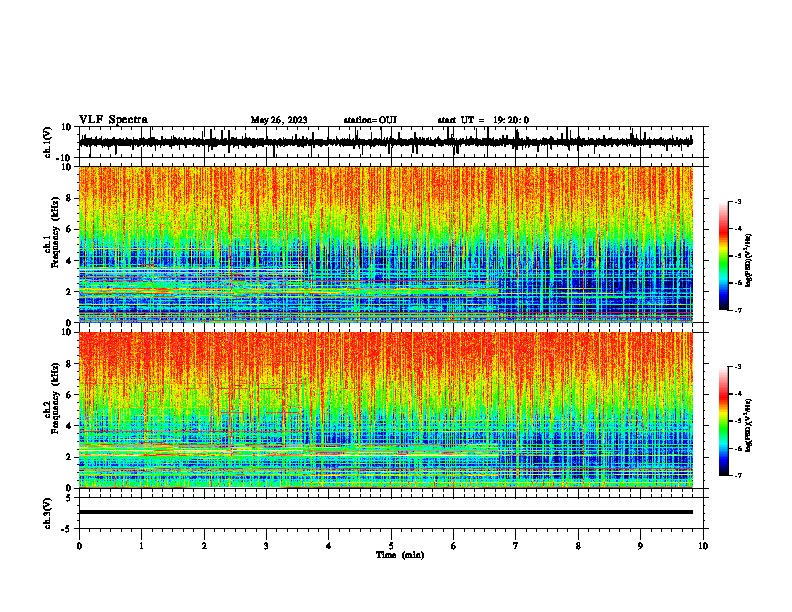This screenshot has width=792, height=612.
Task: Click tick label 3 on the time axis
Action: pos(266,546)
